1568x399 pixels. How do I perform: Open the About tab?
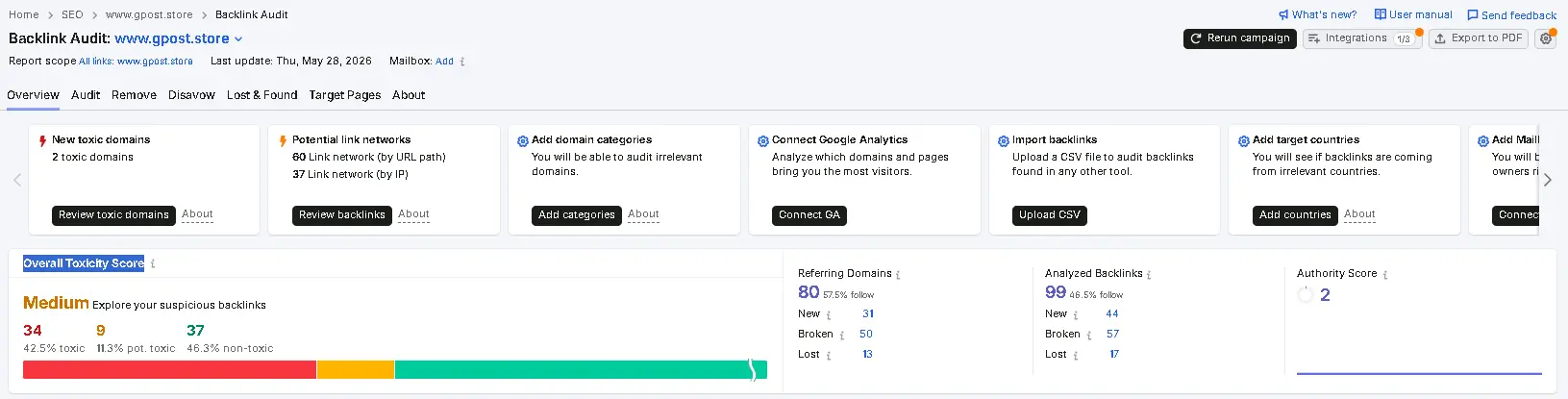pos(409,95)
